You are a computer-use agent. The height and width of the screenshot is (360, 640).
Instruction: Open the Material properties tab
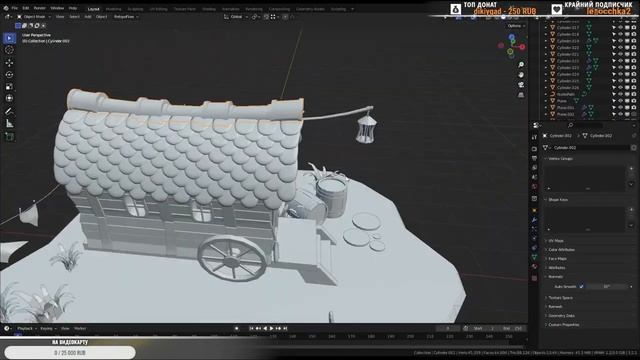click(x=534, y=267)
